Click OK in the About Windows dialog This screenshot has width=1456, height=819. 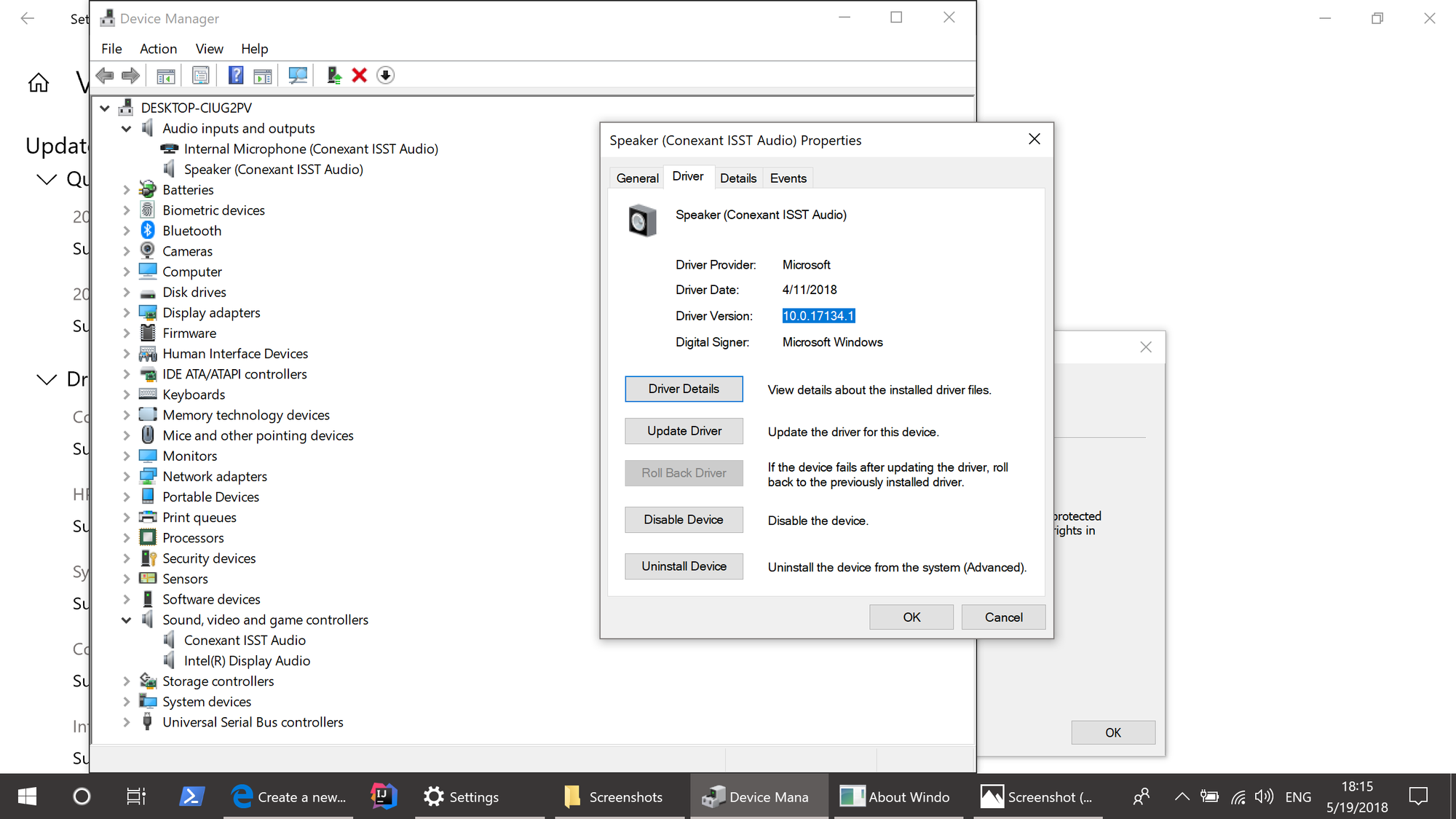coord(1113,732)
